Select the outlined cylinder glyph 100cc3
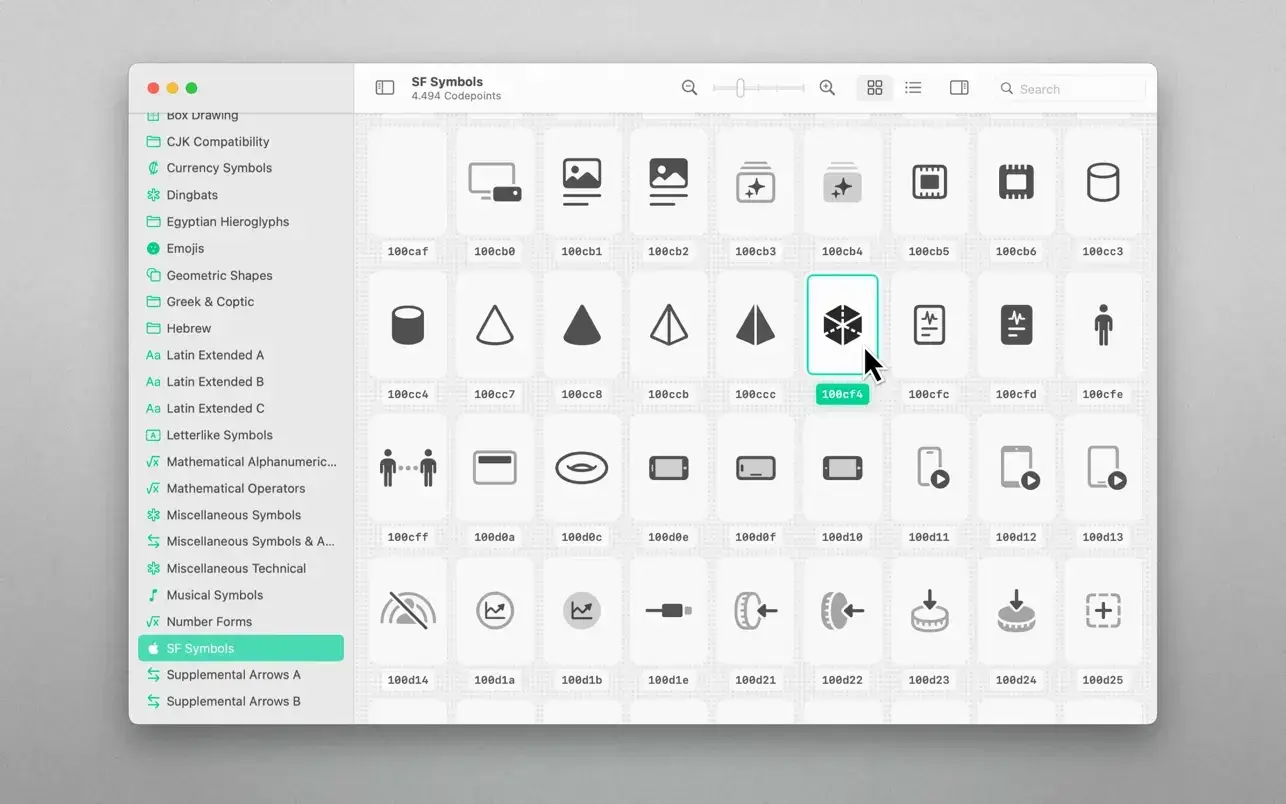1286x804 pixels. (1102, 183)
